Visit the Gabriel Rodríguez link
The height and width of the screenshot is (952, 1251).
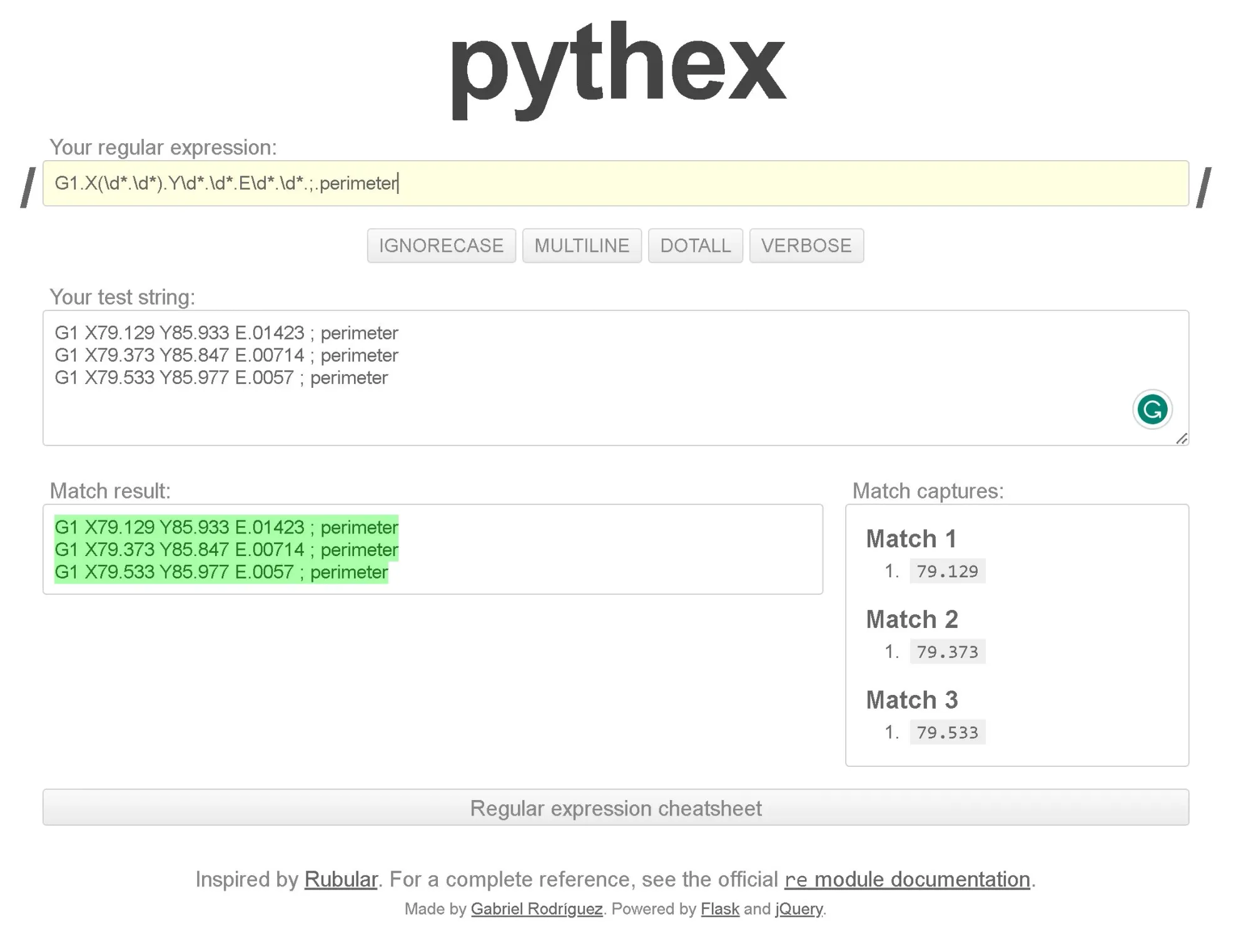(537, 909)
